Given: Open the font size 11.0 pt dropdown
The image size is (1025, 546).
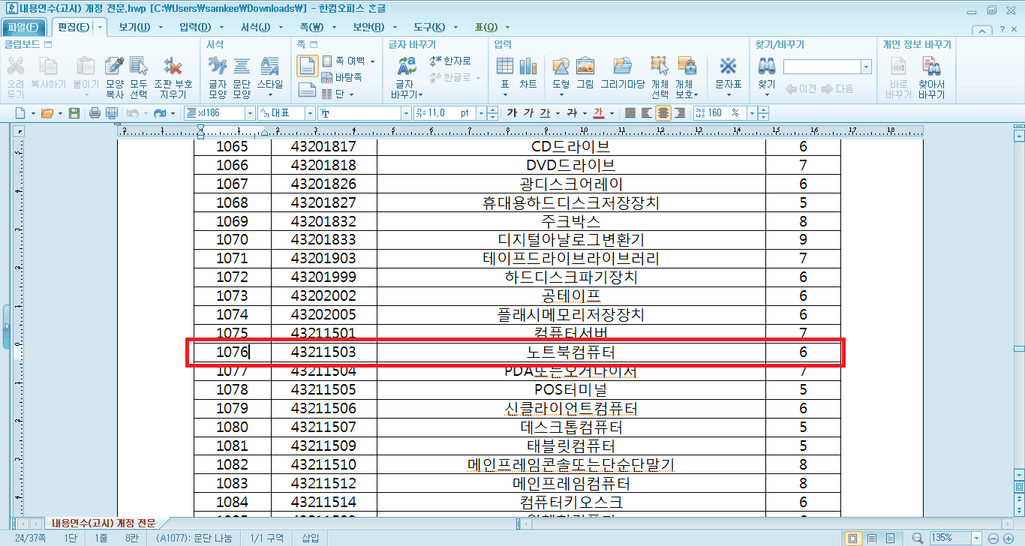Looking at the screenshot, I should (x=479, y=113).
